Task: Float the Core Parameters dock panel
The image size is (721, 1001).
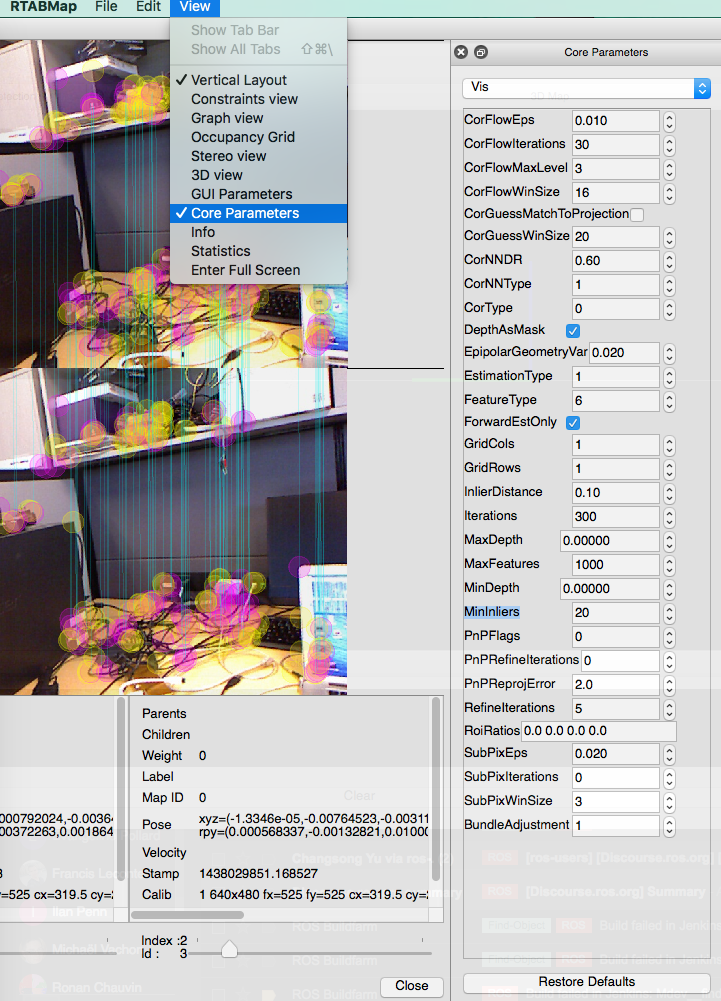Action: pos(480,52)
